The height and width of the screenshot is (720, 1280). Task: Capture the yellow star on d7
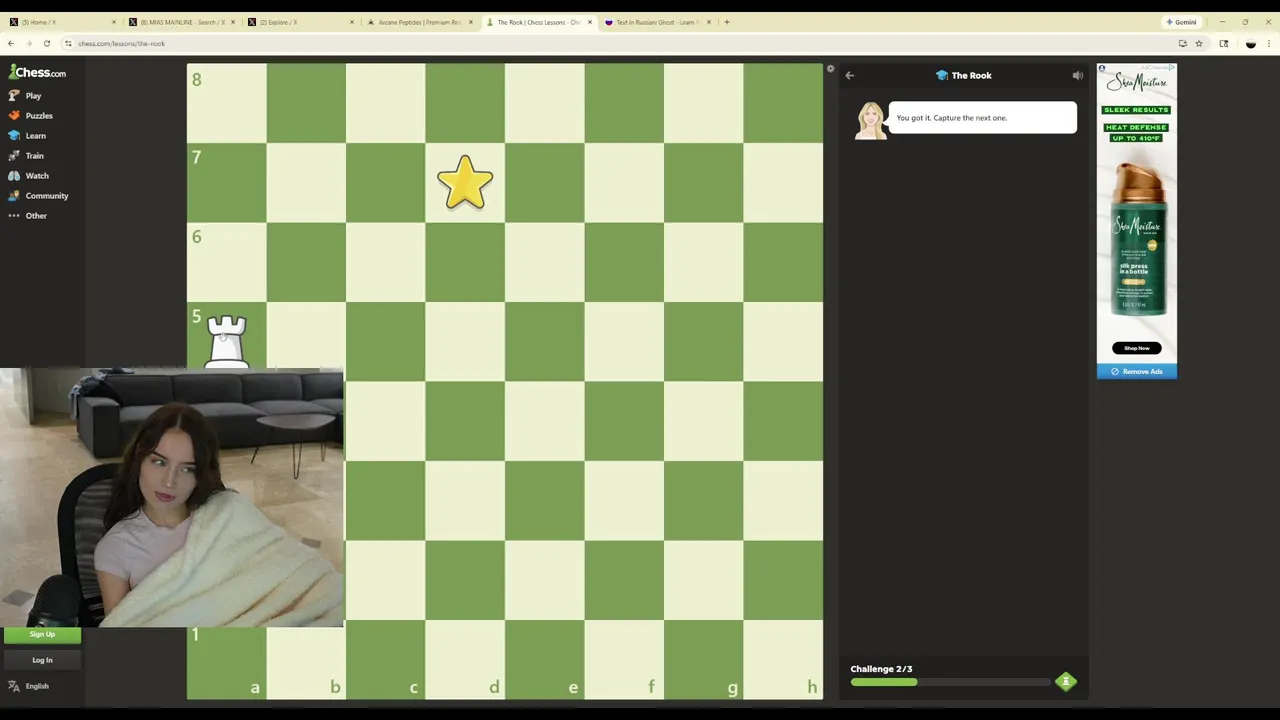465,182
